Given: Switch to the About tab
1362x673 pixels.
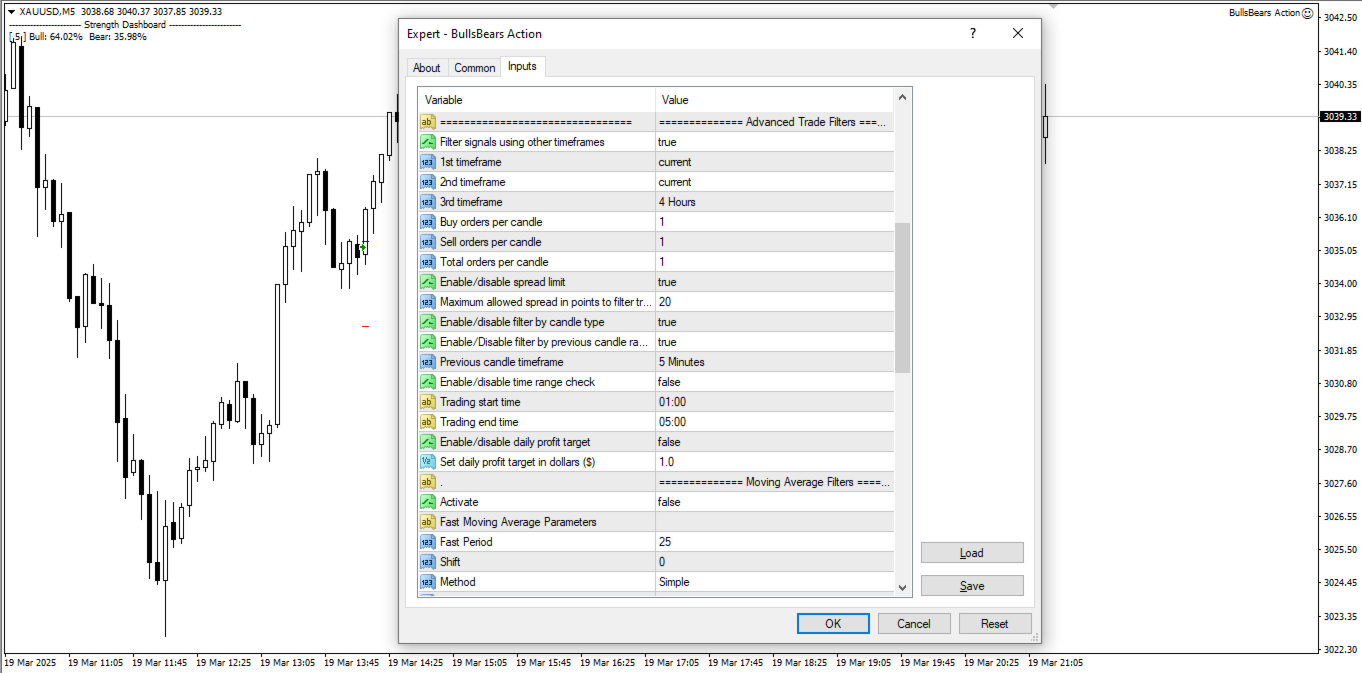Looking at the screenshot, I should [x=426, y=68].
